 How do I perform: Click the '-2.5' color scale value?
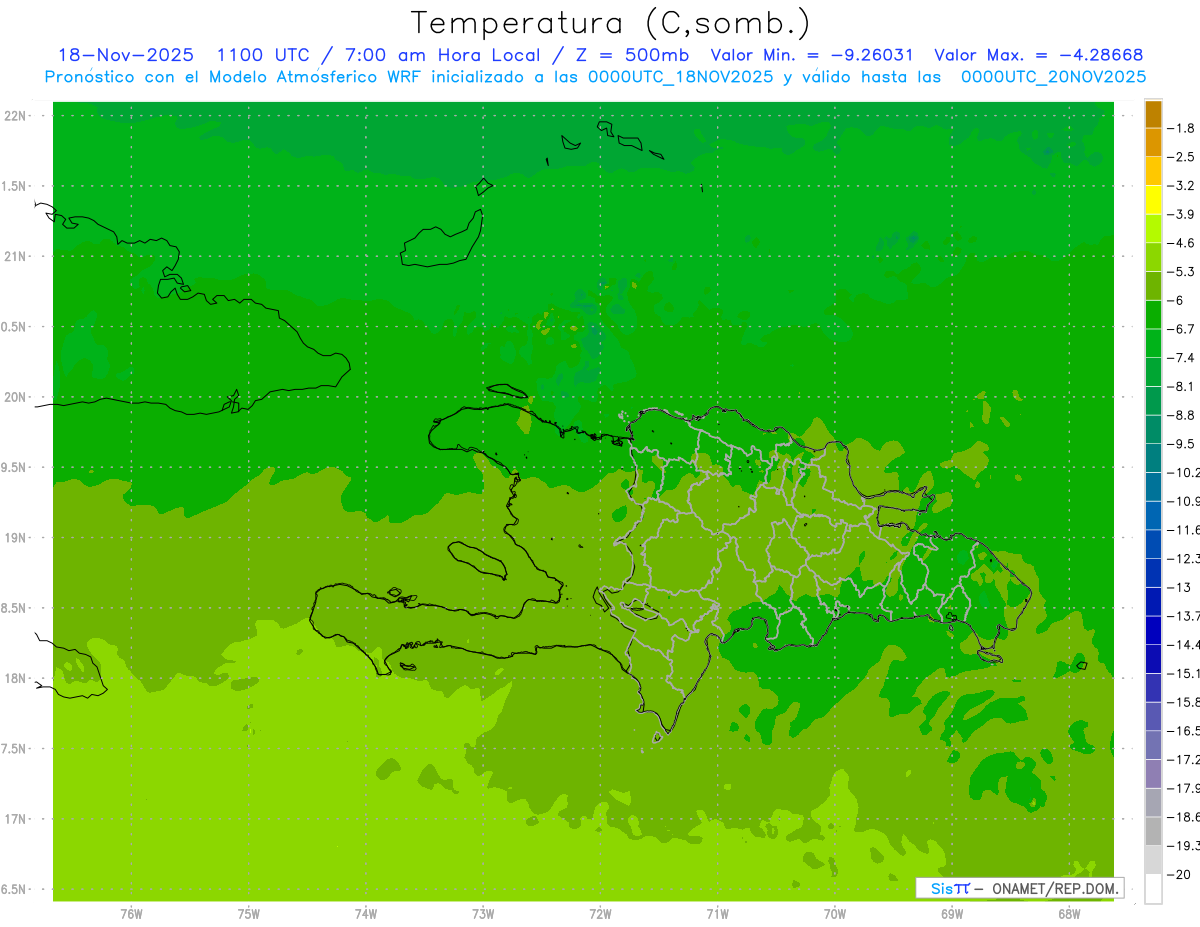point(1181,157)
